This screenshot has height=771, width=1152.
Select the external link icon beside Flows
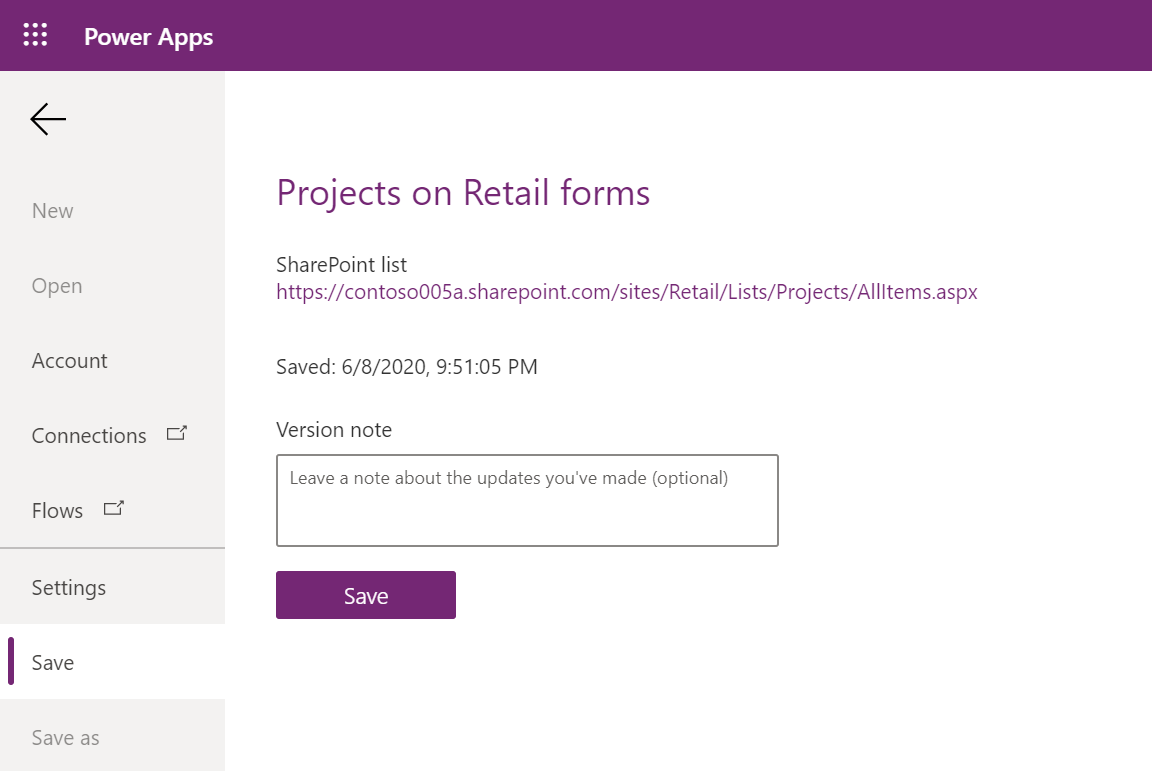coord(113,508)
